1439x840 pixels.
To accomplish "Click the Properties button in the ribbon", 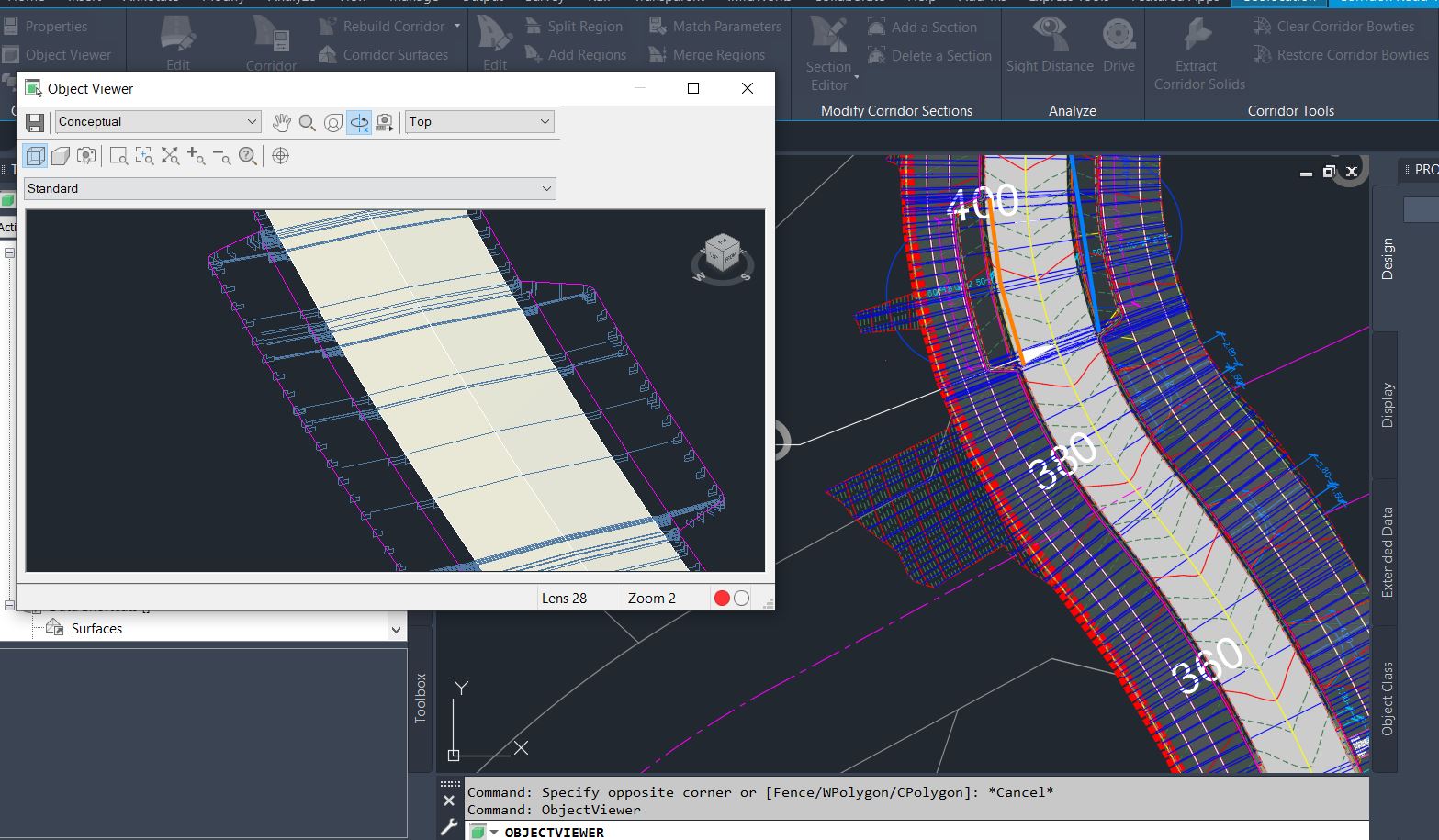I will point(45,27).
